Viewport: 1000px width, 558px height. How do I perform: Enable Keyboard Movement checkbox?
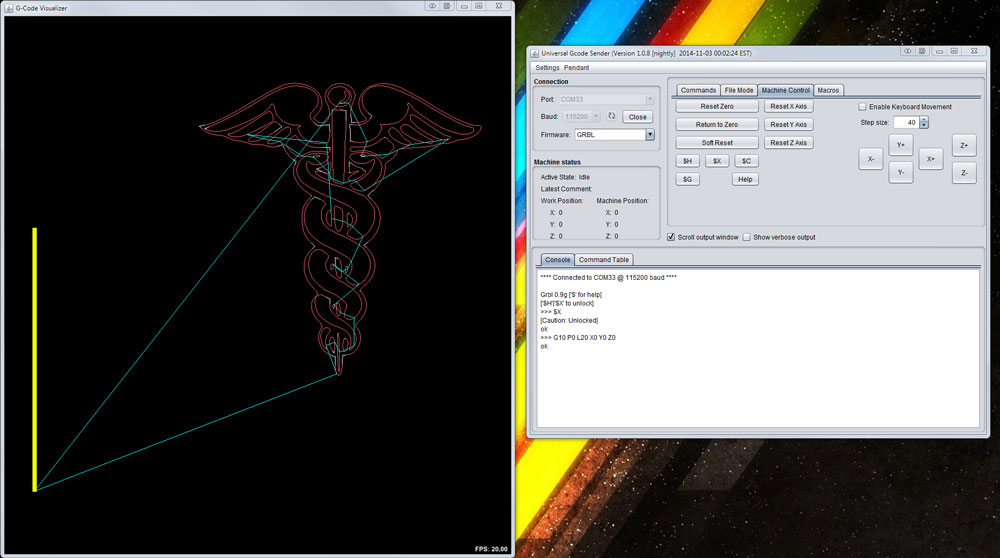[x=863, y=107]
